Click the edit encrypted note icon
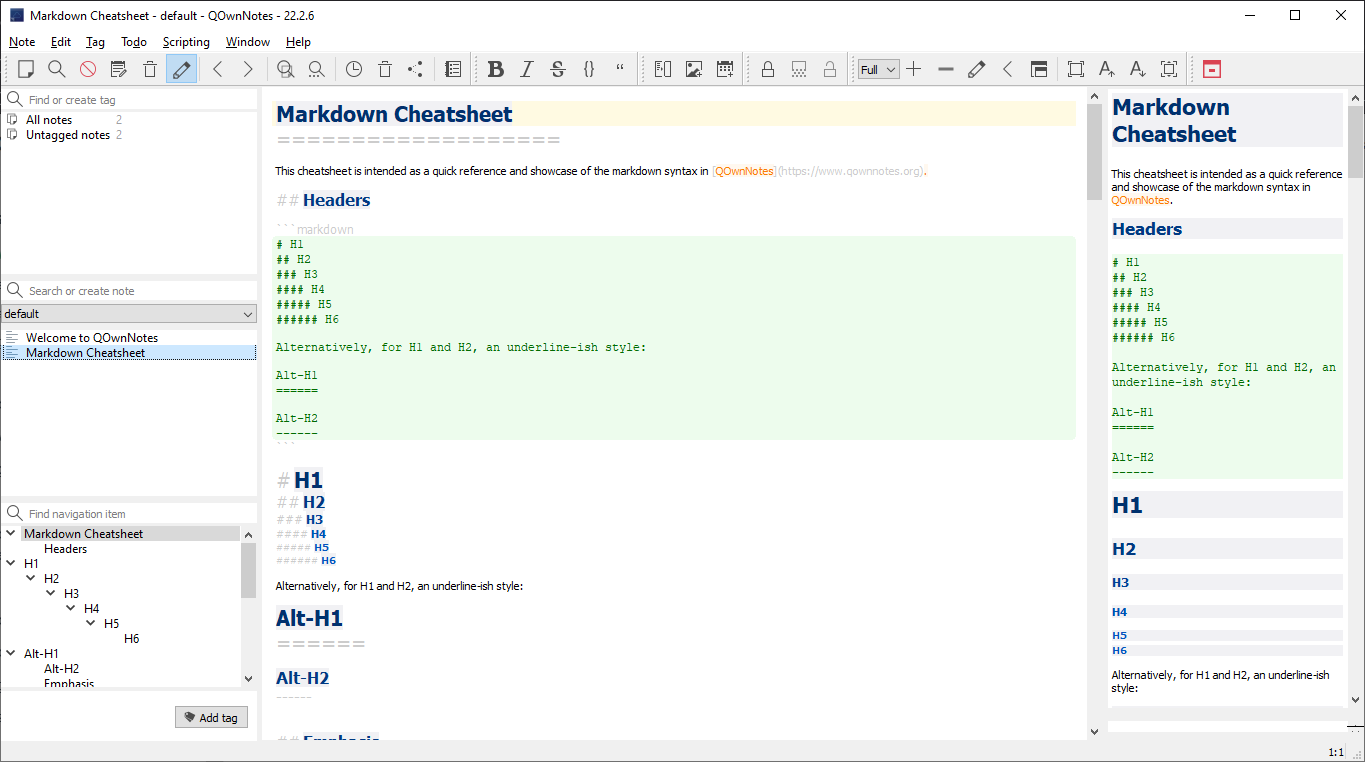Image resolution: width=1365 pixels, height=762 pixels. (799, 69)
